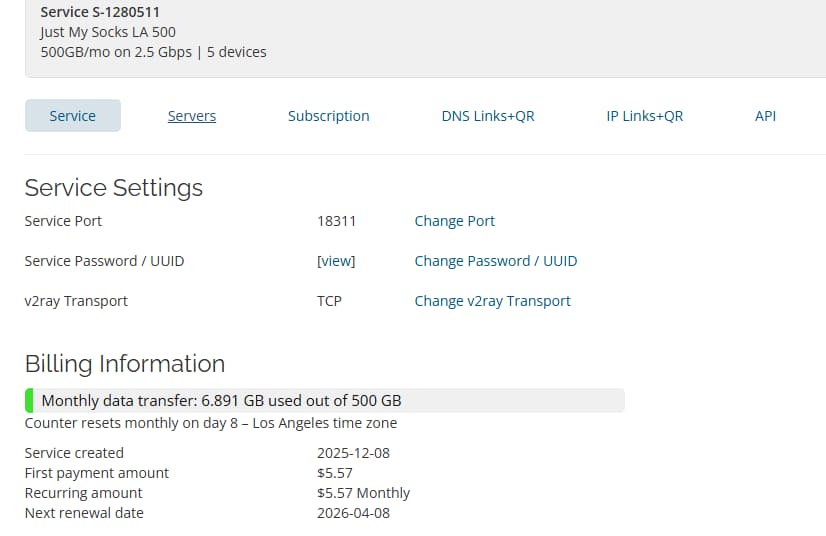Open the IP Links+QR tab
826x536 pixels.
click(x=644, y=116)
